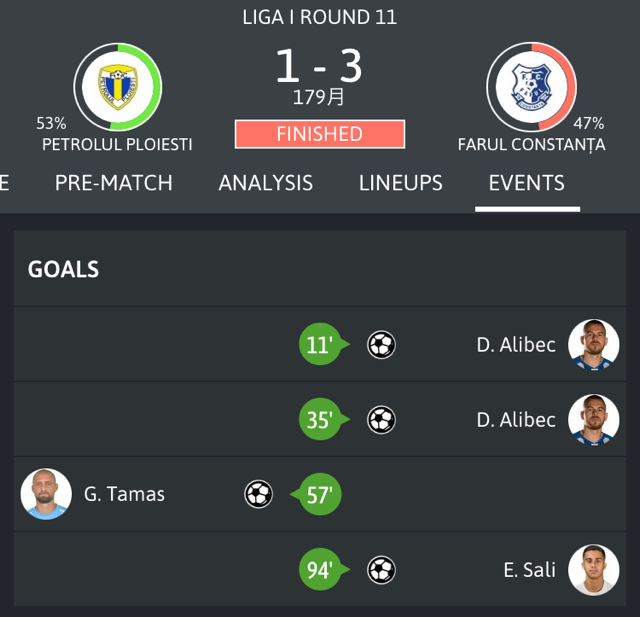The width and height of the screenshot is (640, 617).
Task: Select the 57' minute goal marker
Action: click(x=316, y=494)
